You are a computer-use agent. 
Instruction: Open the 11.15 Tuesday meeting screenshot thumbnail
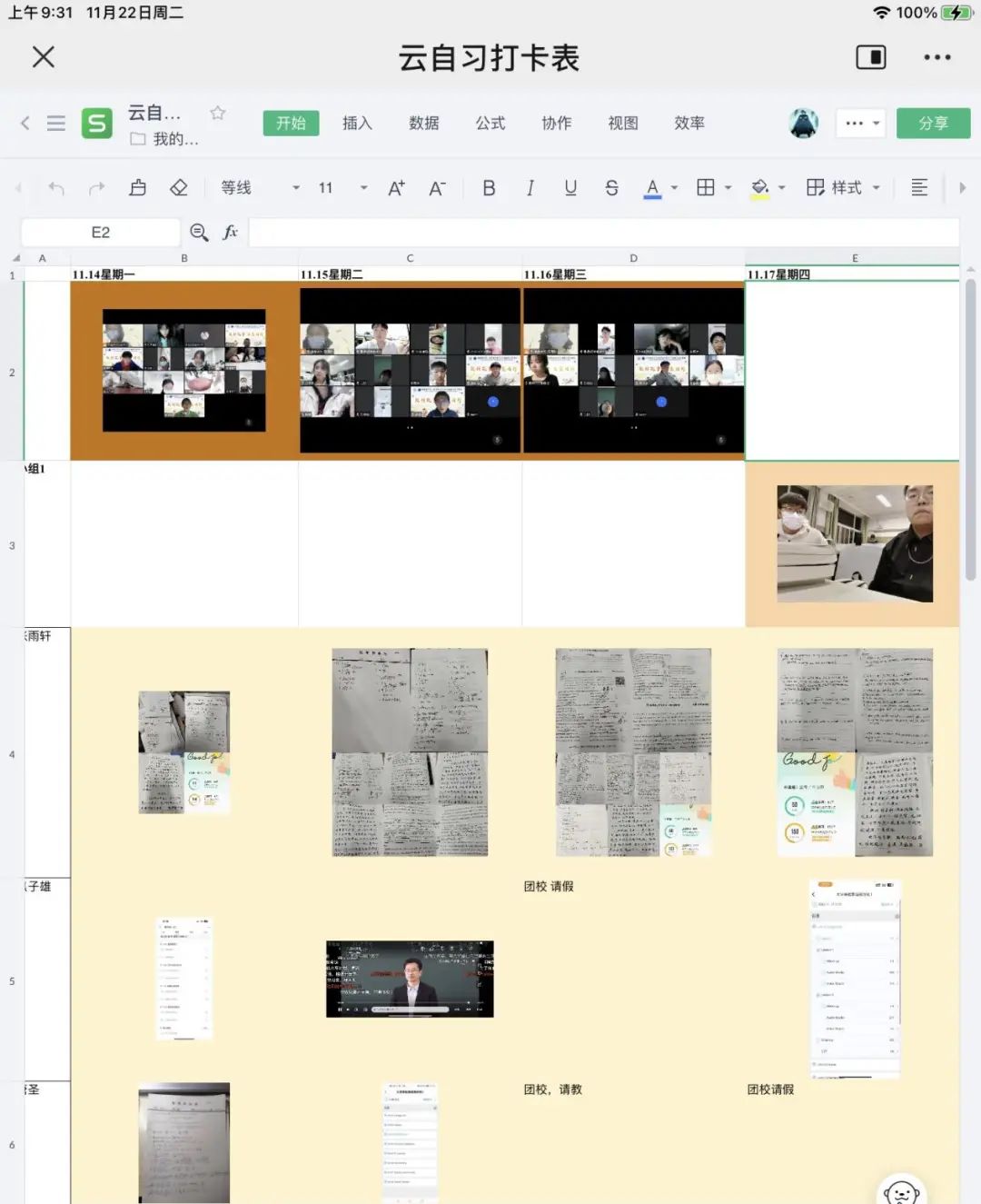(410, 370)
